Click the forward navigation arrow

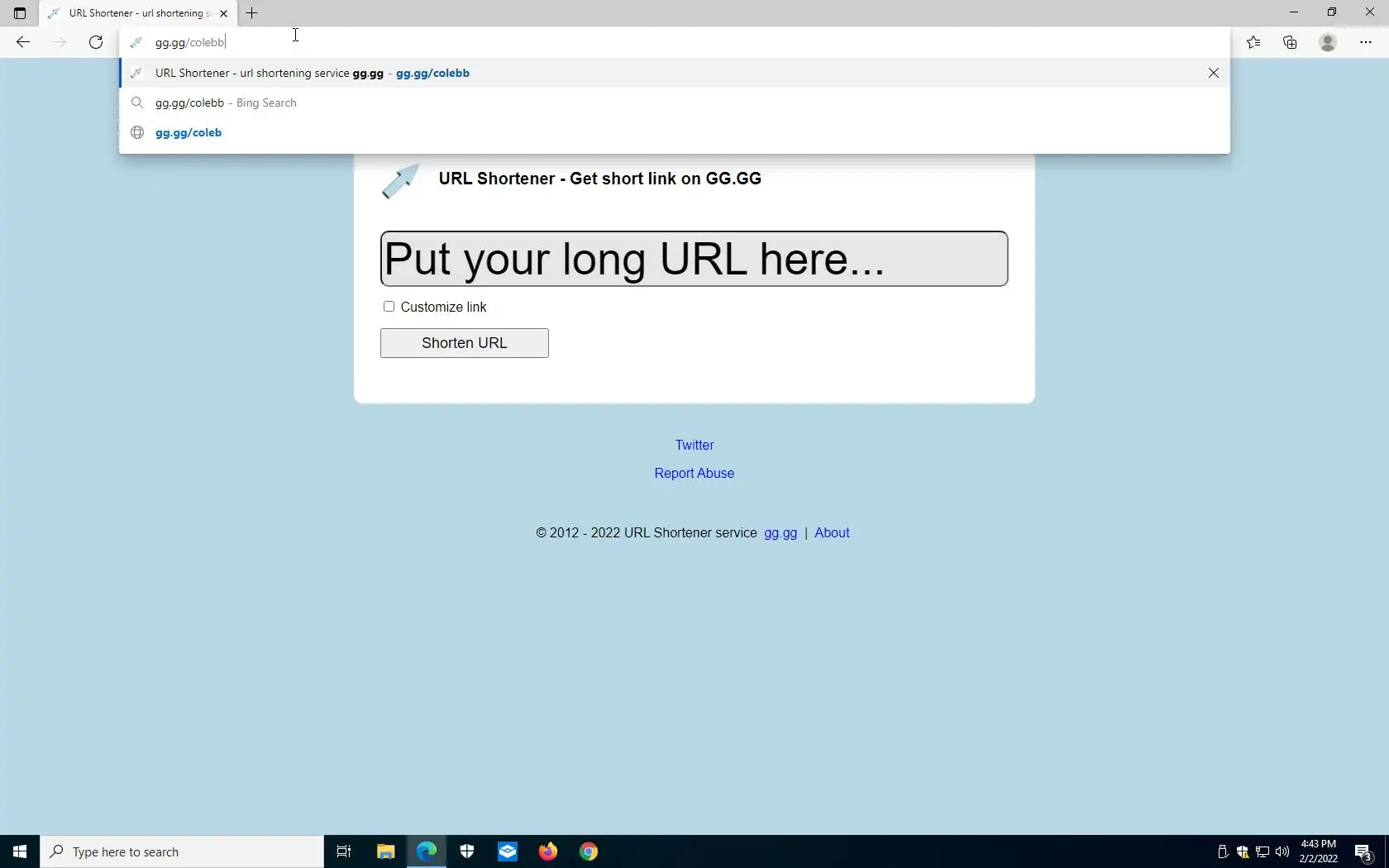tap(59, 42)
